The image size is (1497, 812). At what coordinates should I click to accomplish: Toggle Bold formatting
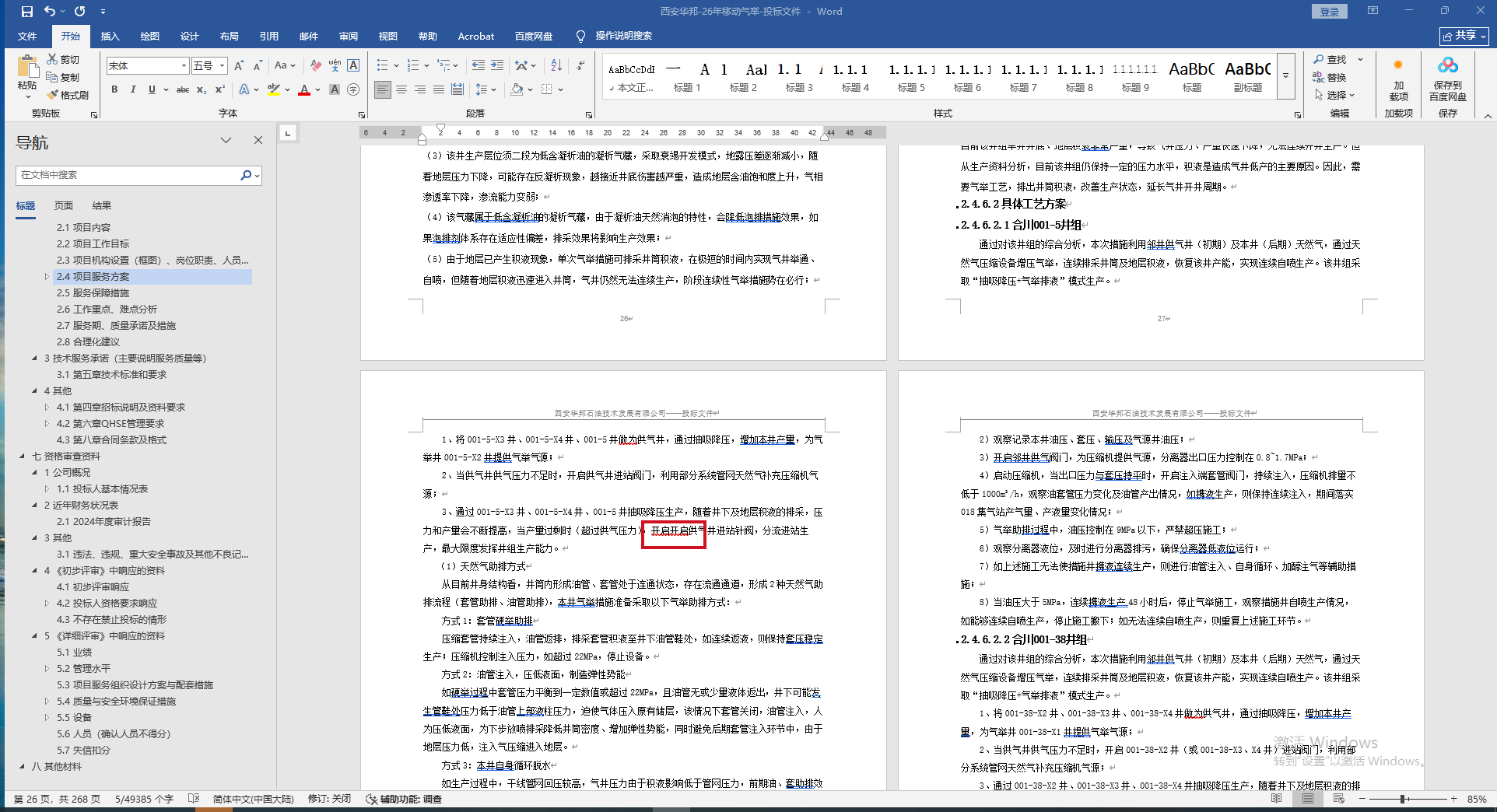click(x=114, y=89)
